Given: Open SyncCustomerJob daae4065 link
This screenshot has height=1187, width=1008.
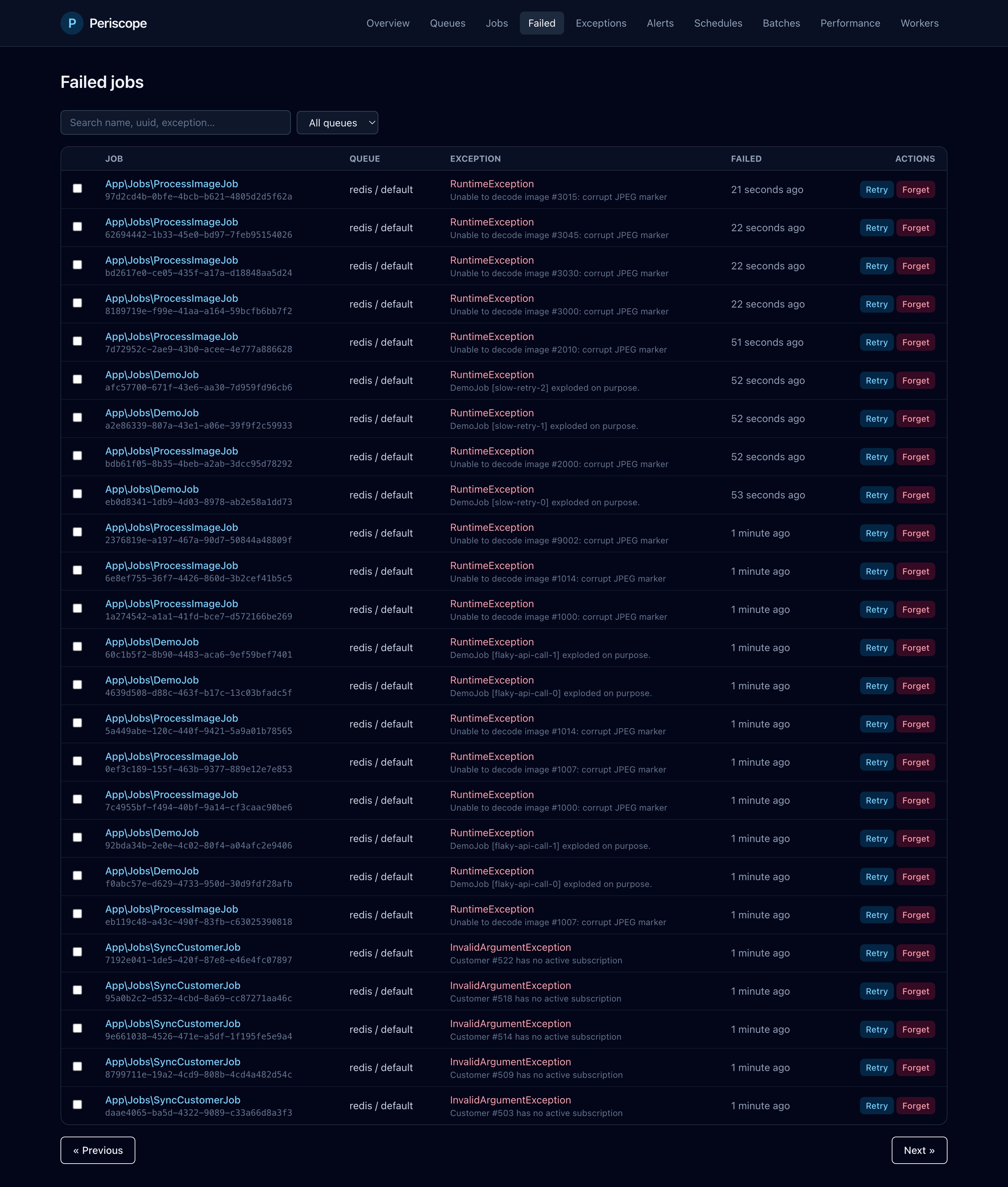Looking at the screenshot, I should 172,1100.
